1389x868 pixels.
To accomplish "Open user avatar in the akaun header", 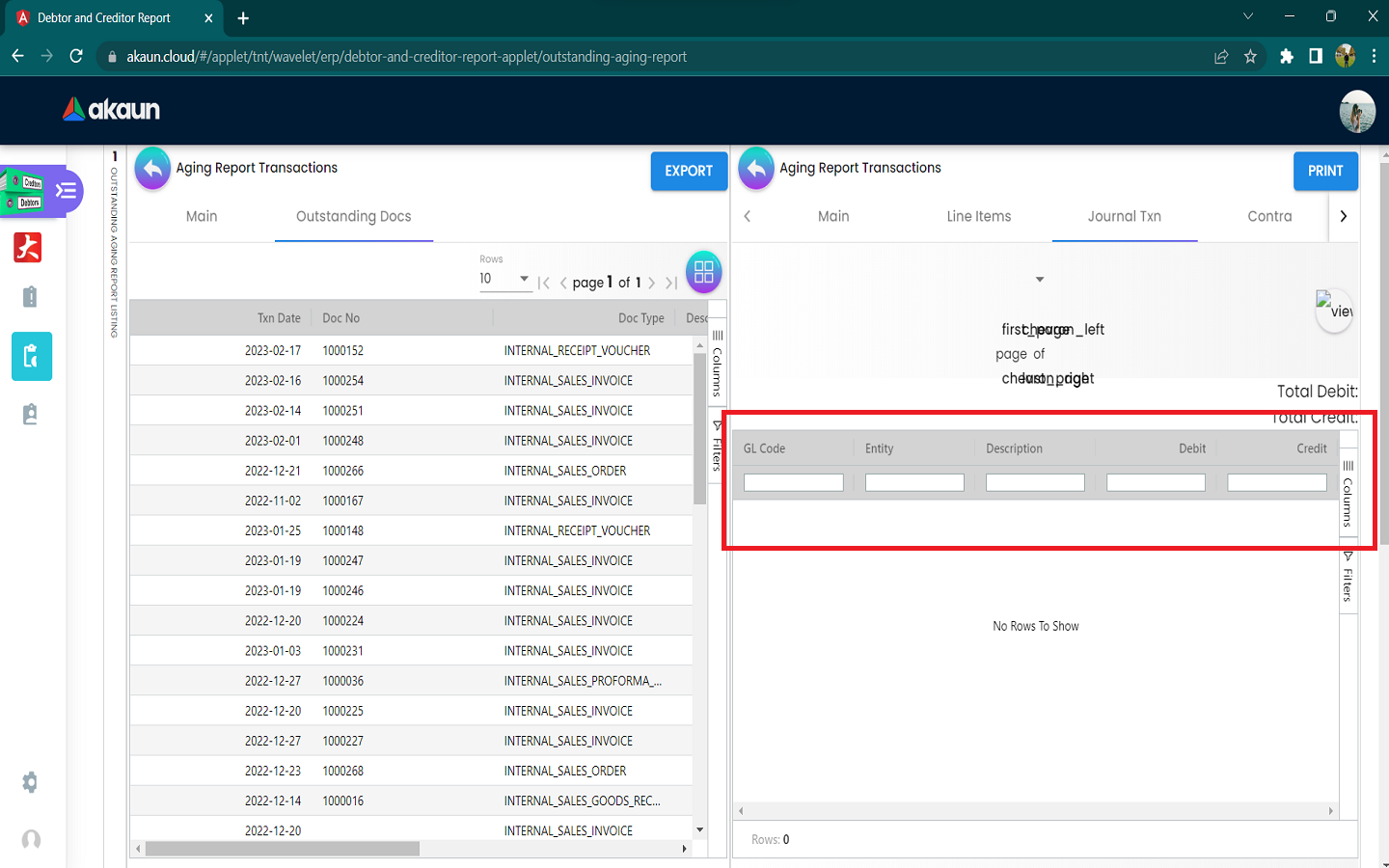I will (x=1356, y=111).
